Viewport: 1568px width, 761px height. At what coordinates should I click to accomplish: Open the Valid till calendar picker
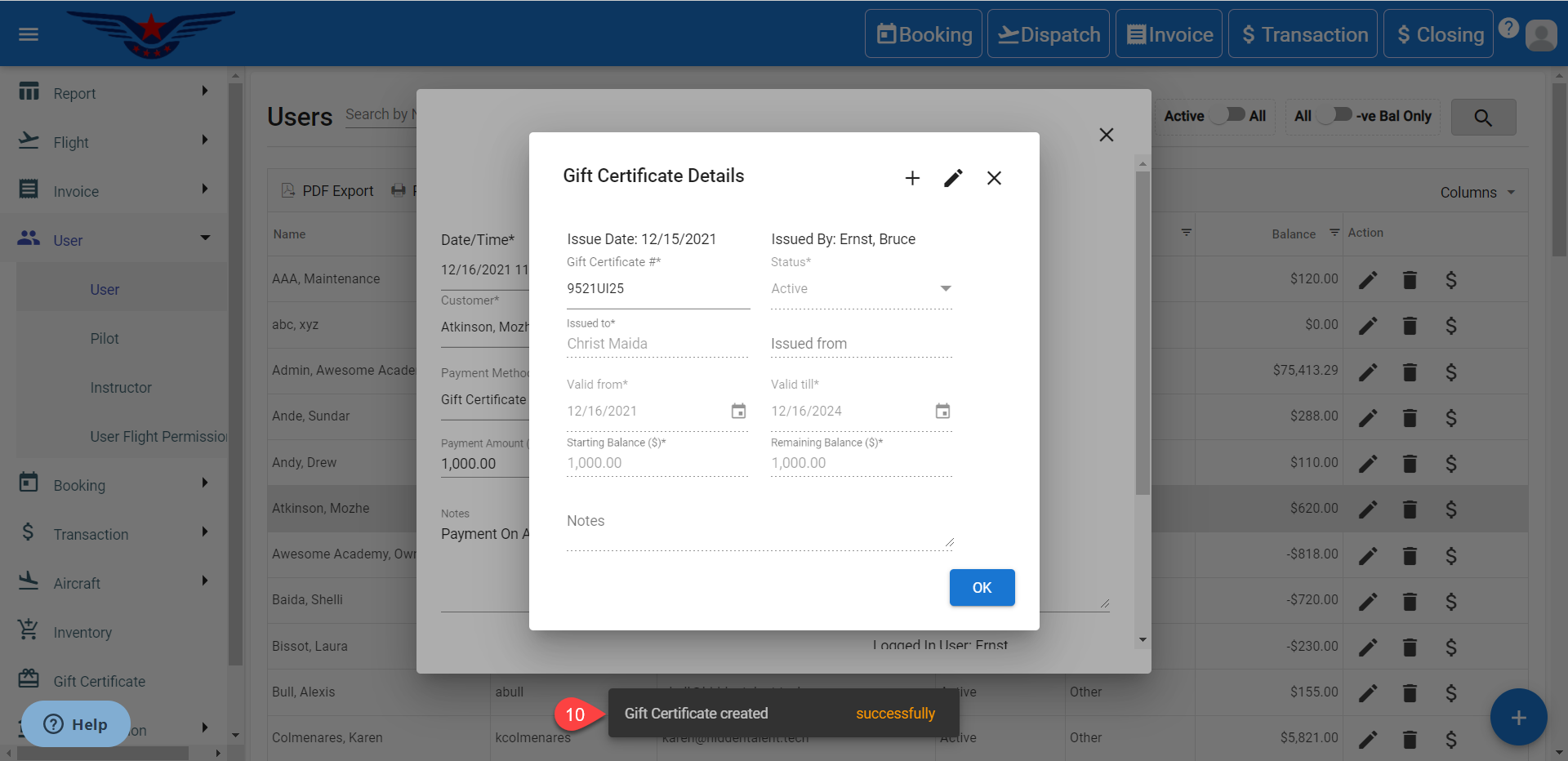pos(942,411)
